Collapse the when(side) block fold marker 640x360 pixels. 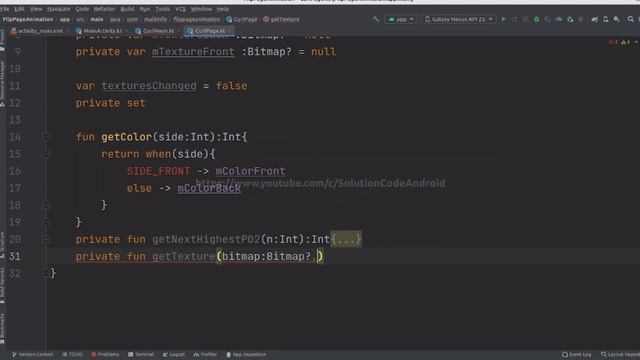46,154
